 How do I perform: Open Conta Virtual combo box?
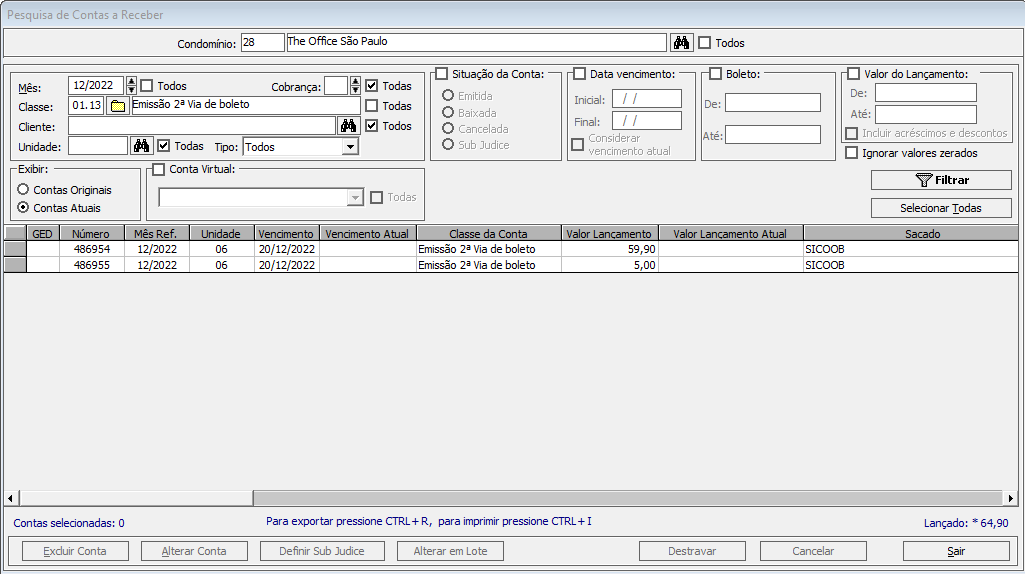[x=261, y=197]
